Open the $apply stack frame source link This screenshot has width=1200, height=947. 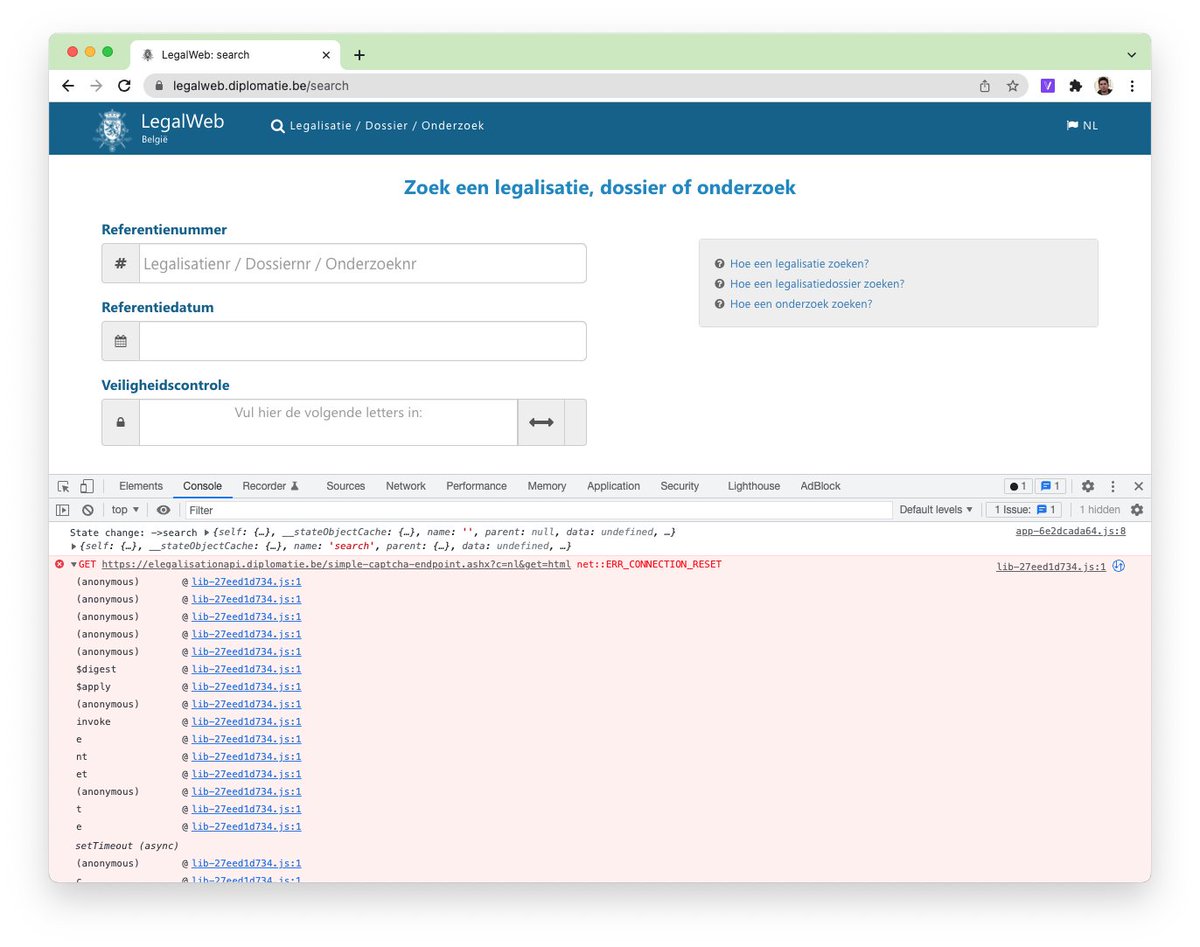click(x=246, y=687)
